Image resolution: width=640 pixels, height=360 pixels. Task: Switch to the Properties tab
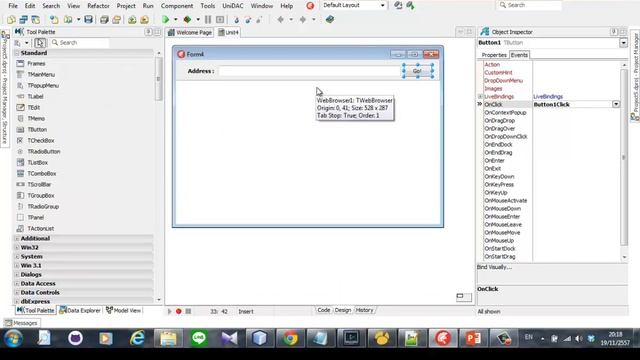[x=493, y=55]
